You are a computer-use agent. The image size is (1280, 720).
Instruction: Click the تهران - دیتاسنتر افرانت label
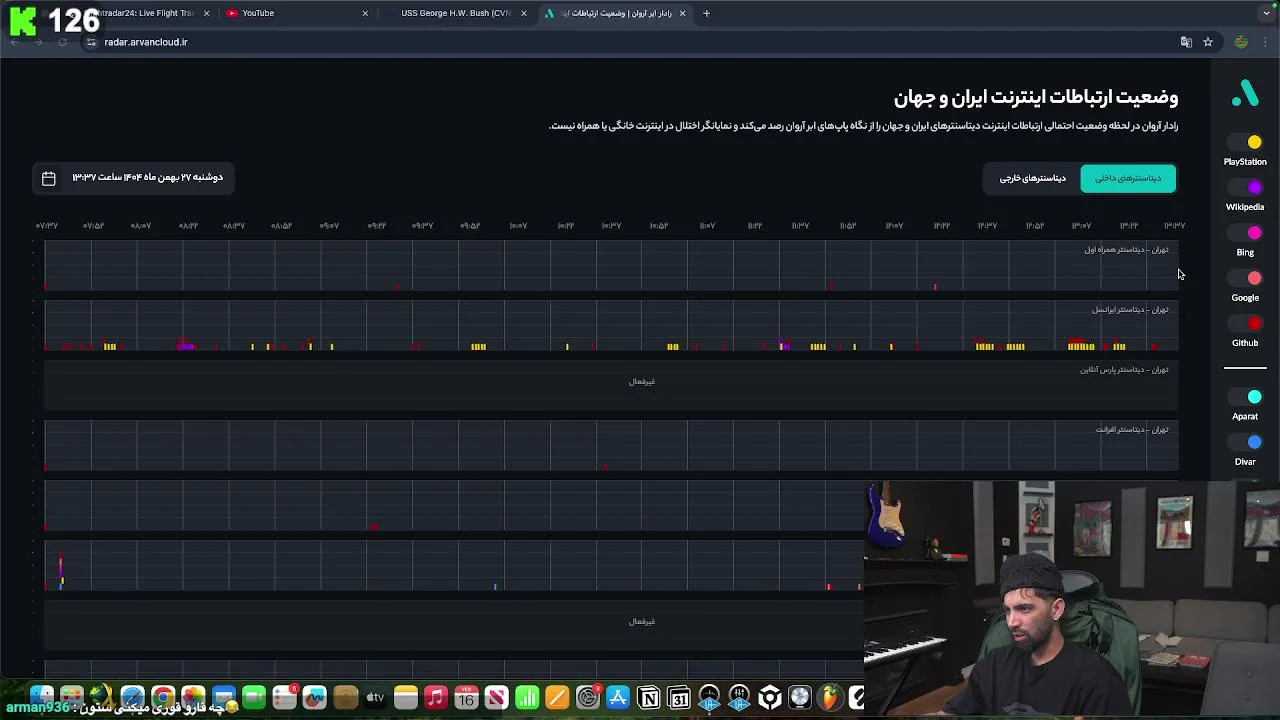tap(1132, 430)
